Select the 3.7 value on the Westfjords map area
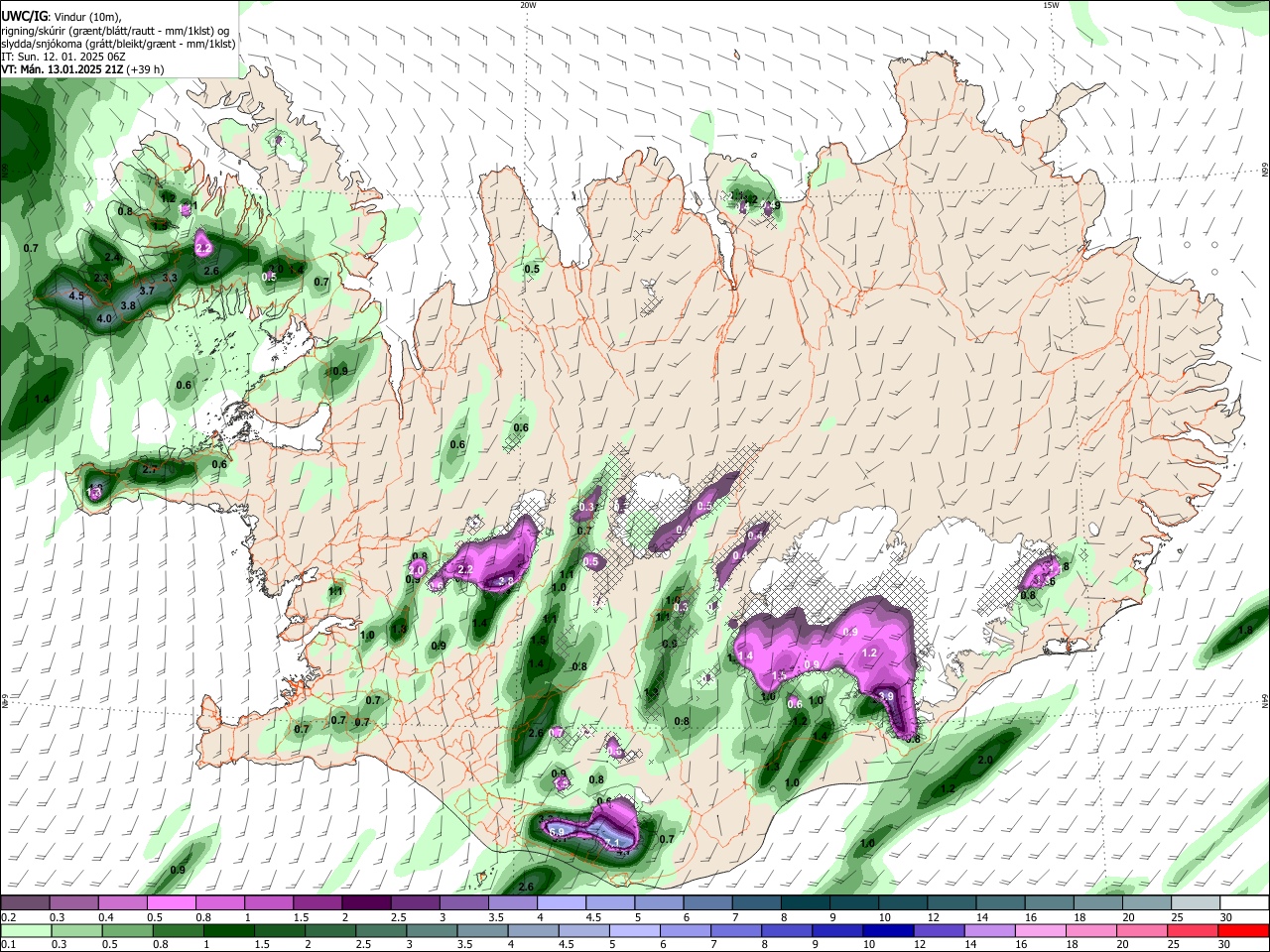The height and width of the screenshot is (952, 1270). (147, 291)
